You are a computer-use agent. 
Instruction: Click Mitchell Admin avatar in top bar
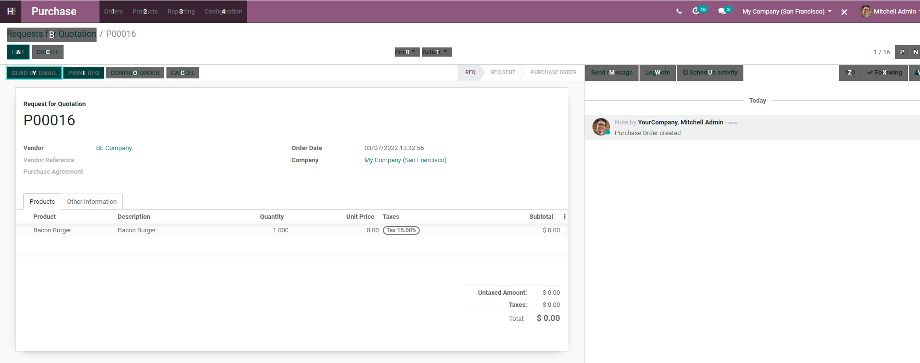[865, 11]
